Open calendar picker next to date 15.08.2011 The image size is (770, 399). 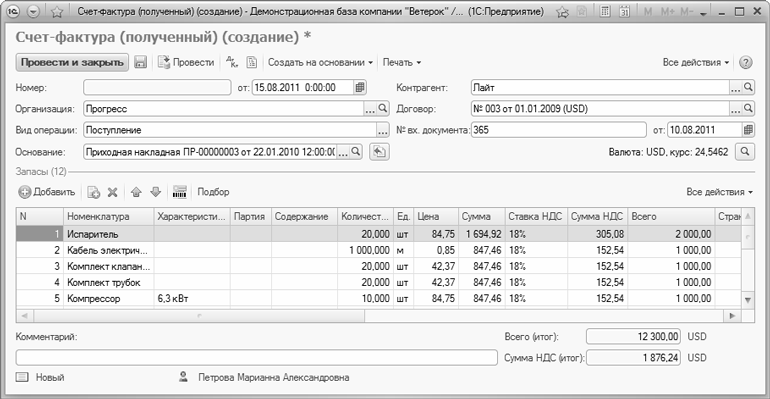coord(360,87)
